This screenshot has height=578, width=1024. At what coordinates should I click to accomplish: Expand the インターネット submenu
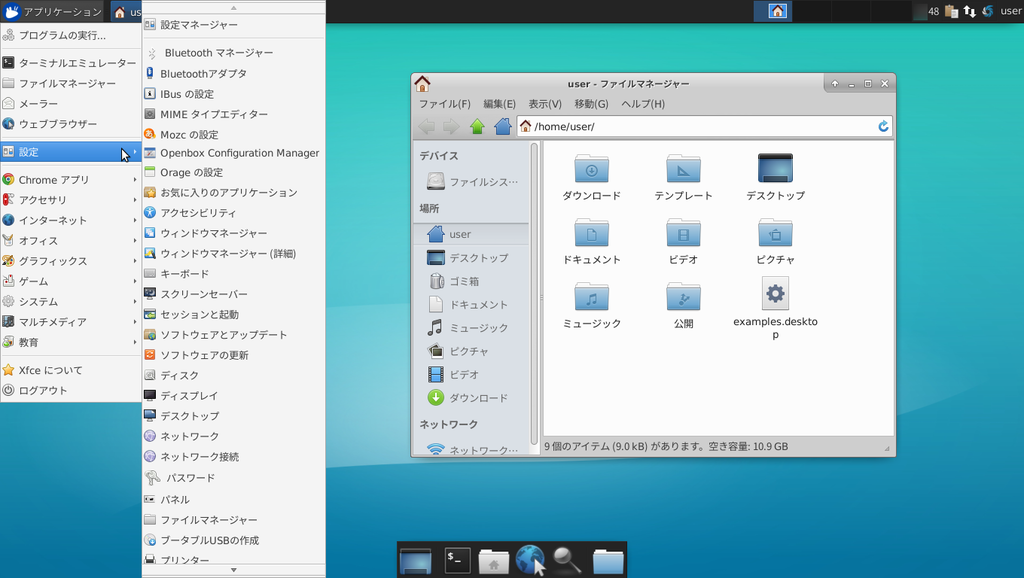click(71, 220)
